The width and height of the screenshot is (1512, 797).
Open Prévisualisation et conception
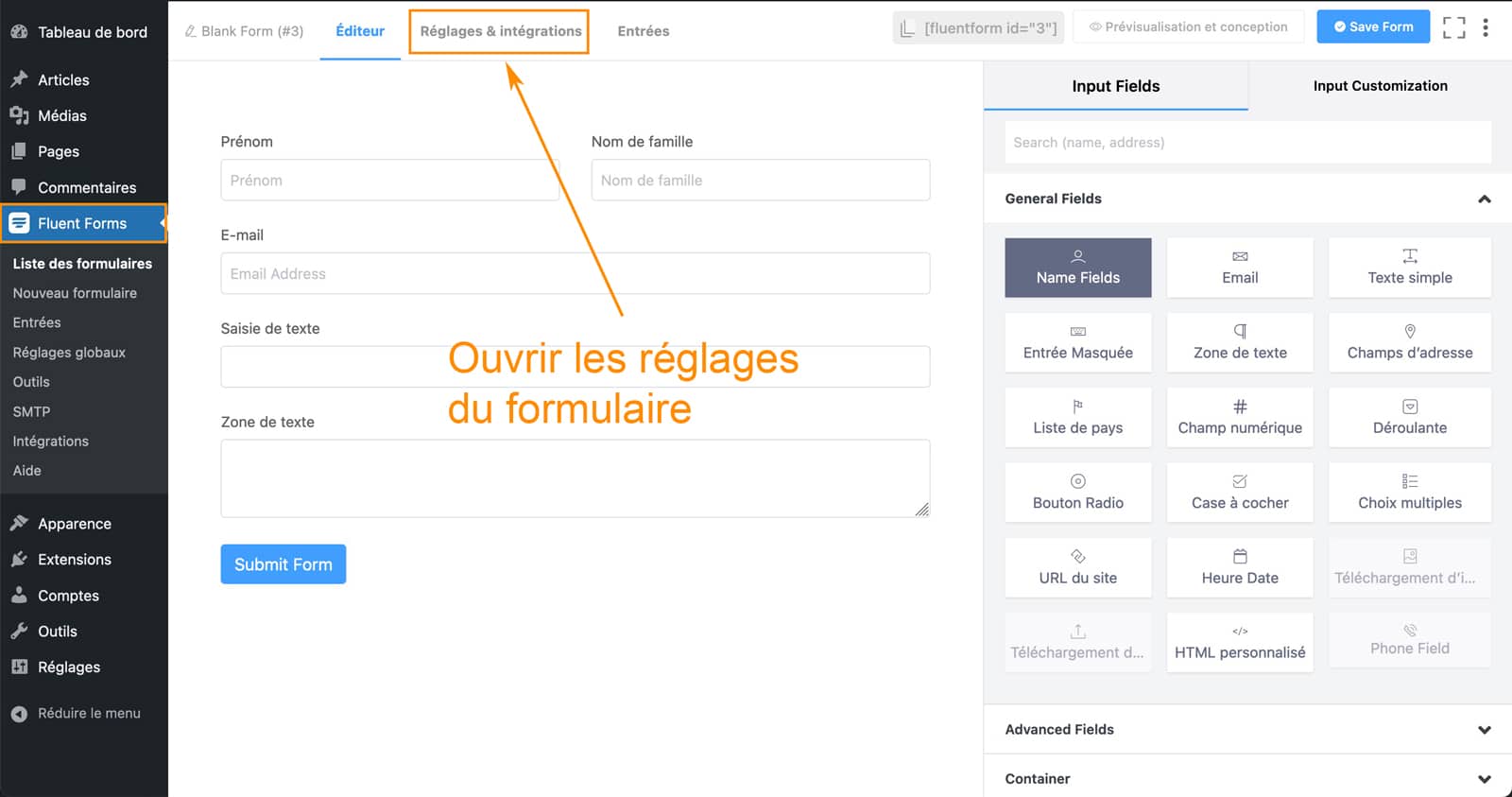(1189, 26)
